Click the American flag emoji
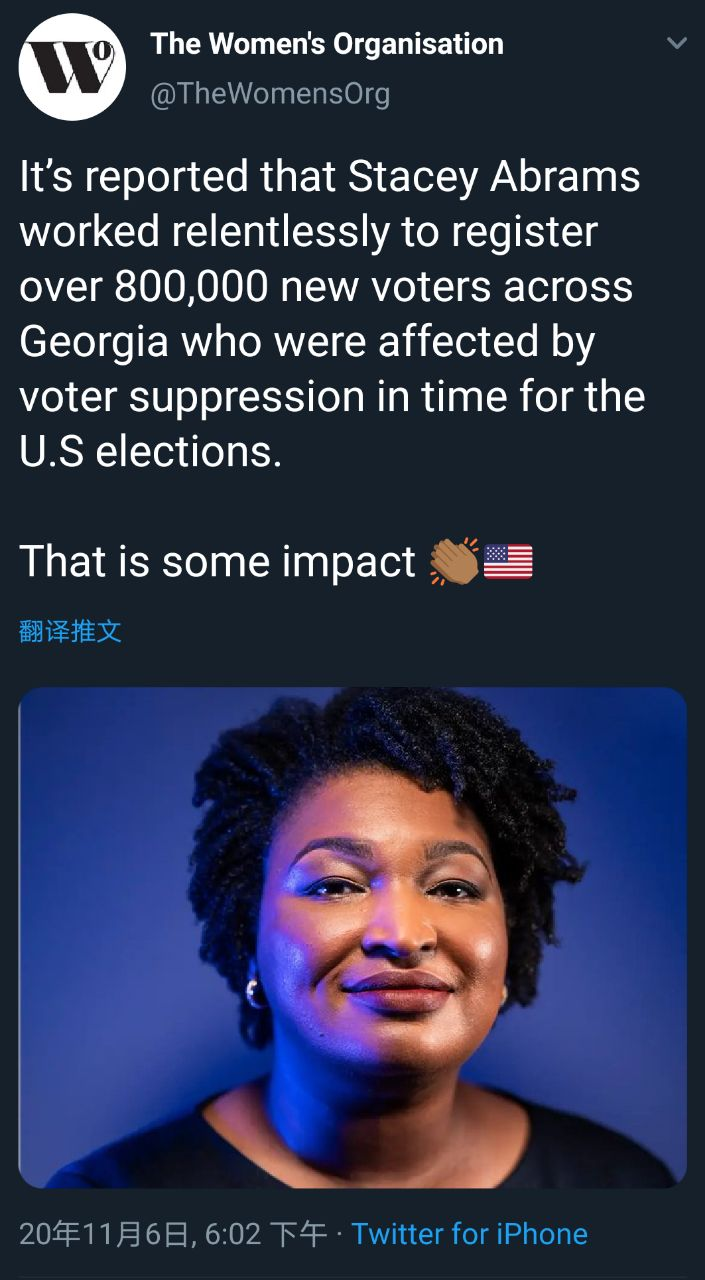This screenshot has width=705, height=1280. coord(508,562)
